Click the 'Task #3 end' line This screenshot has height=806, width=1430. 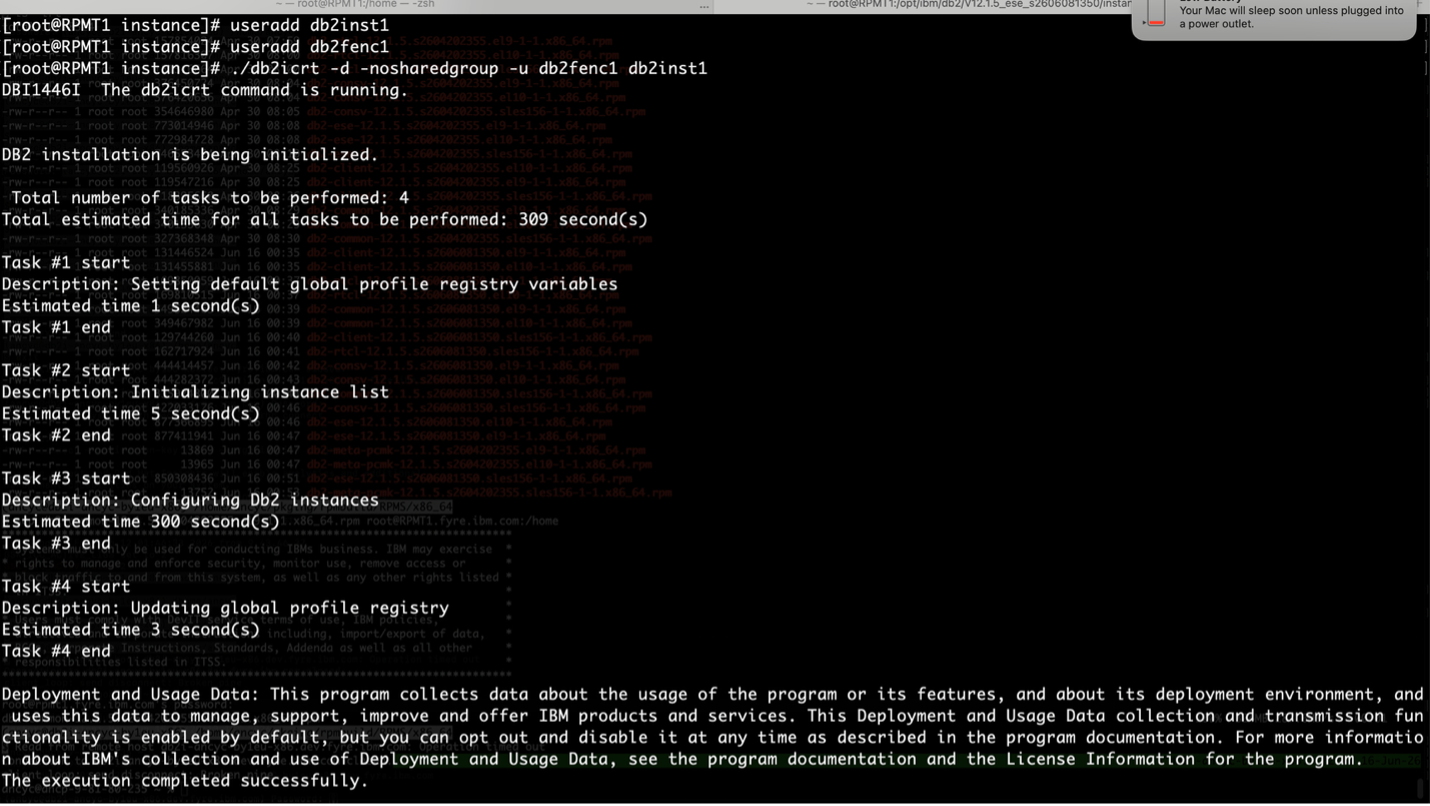pos(56,544)
